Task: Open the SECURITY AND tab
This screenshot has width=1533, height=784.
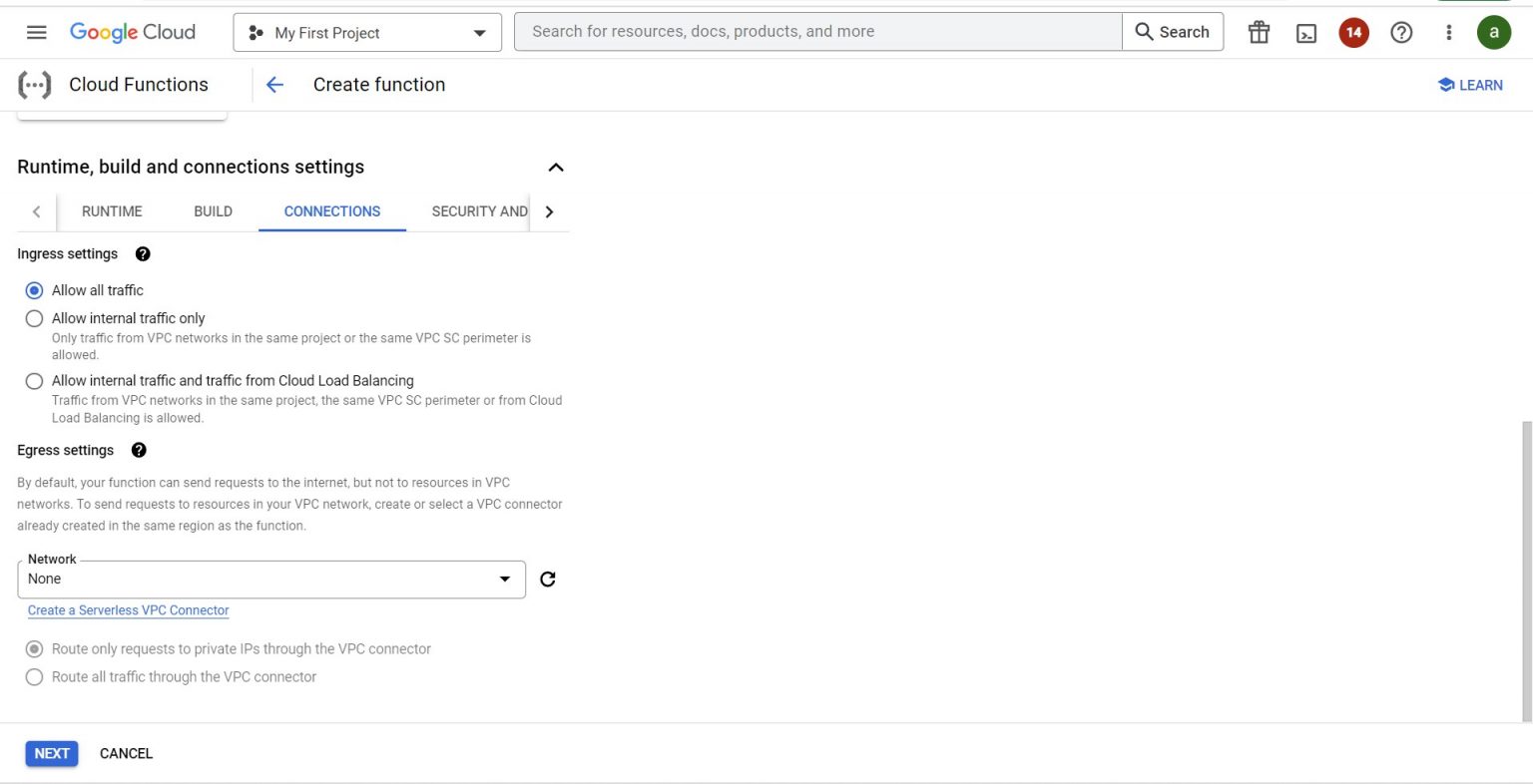Action: click(479, 211)
